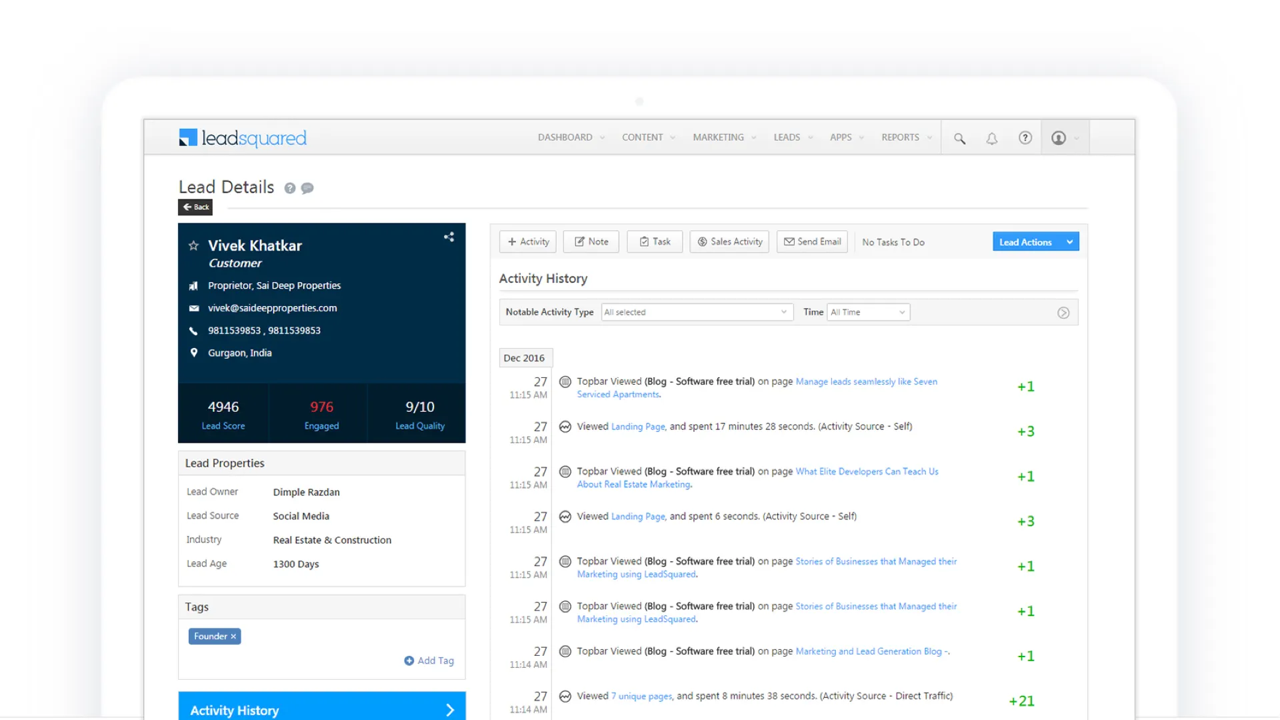Click the Dec 2016 month label
The image size is (1280, 720).
click(524, 358)
